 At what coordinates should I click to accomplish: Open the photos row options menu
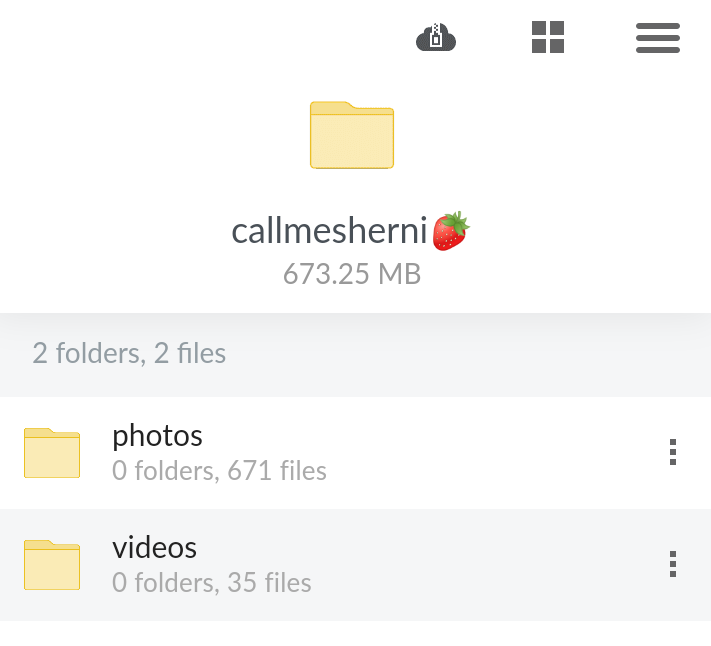click(x=673, y=453)
